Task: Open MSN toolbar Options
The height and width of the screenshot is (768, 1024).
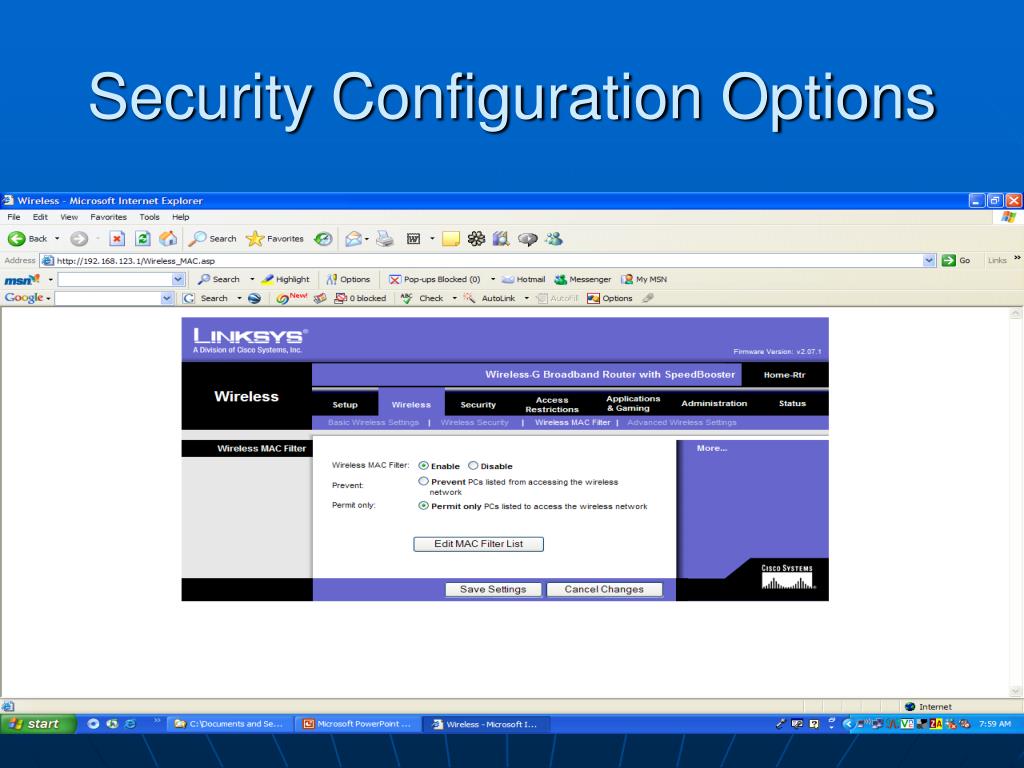Action: (x=349, y=280)
